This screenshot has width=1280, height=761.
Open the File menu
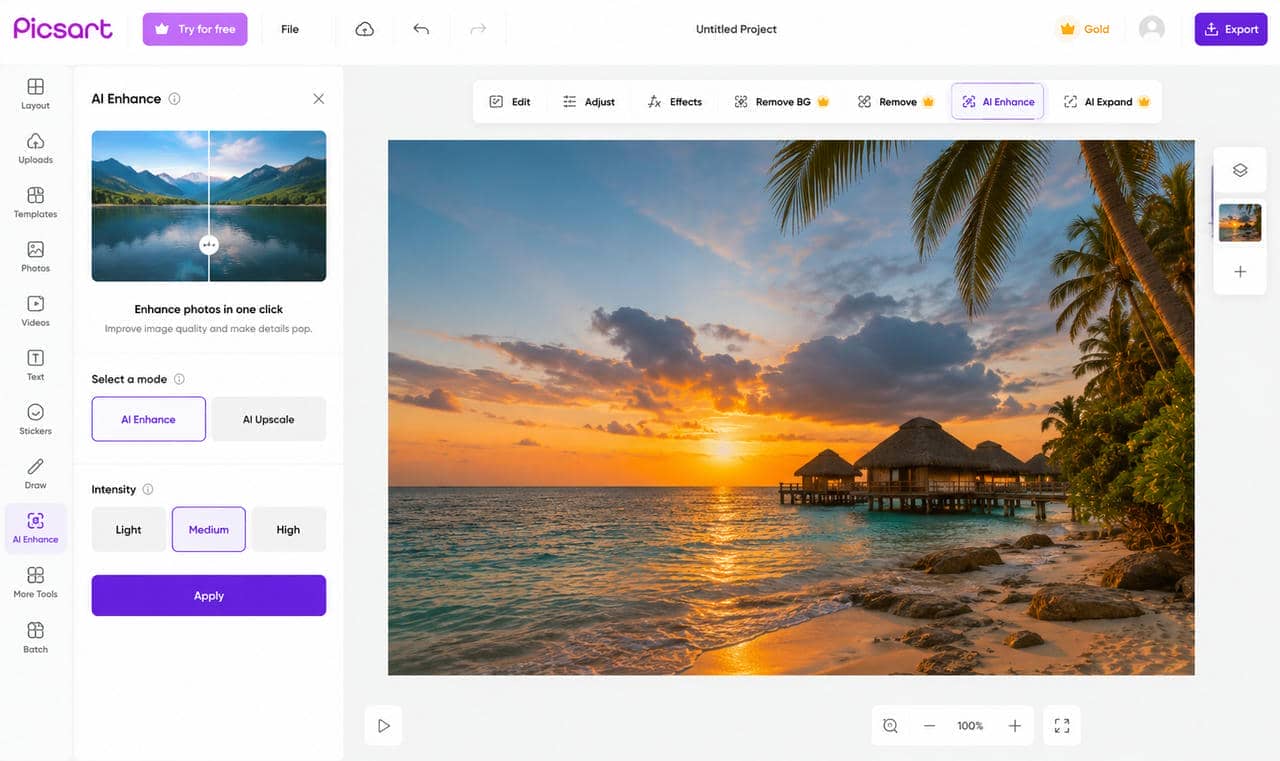[290, 29]
